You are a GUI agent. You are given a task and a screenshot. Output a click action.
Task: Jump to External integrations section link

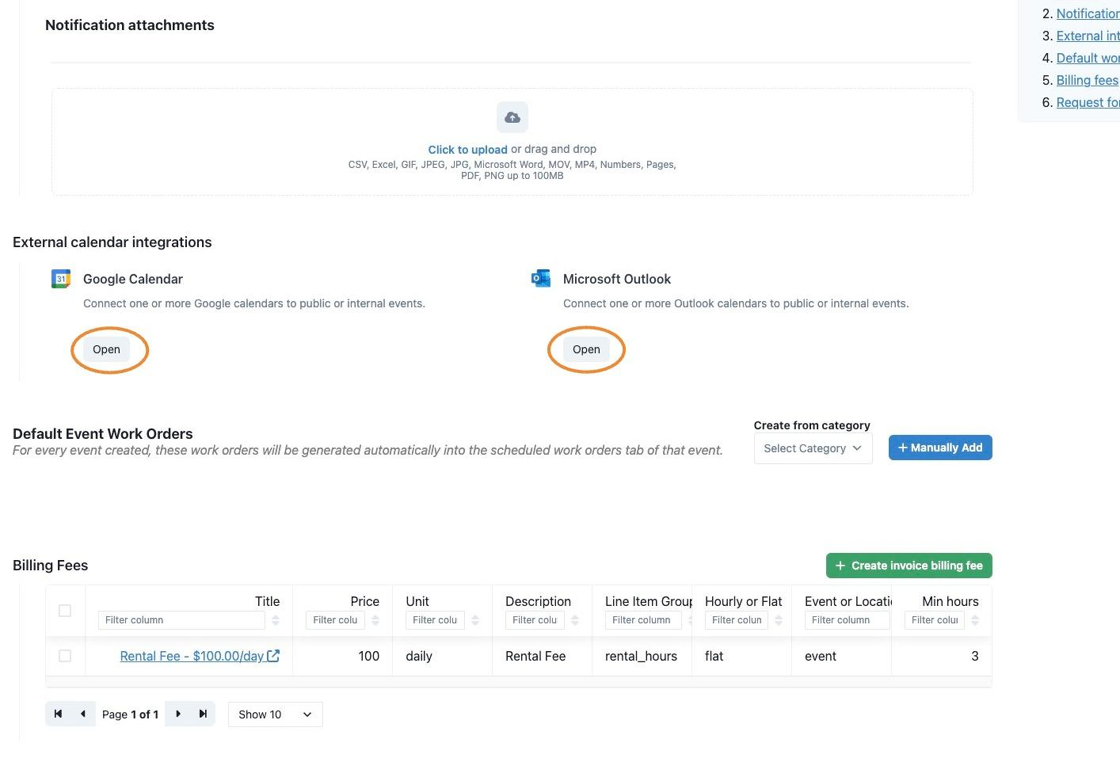[1087, 36]
